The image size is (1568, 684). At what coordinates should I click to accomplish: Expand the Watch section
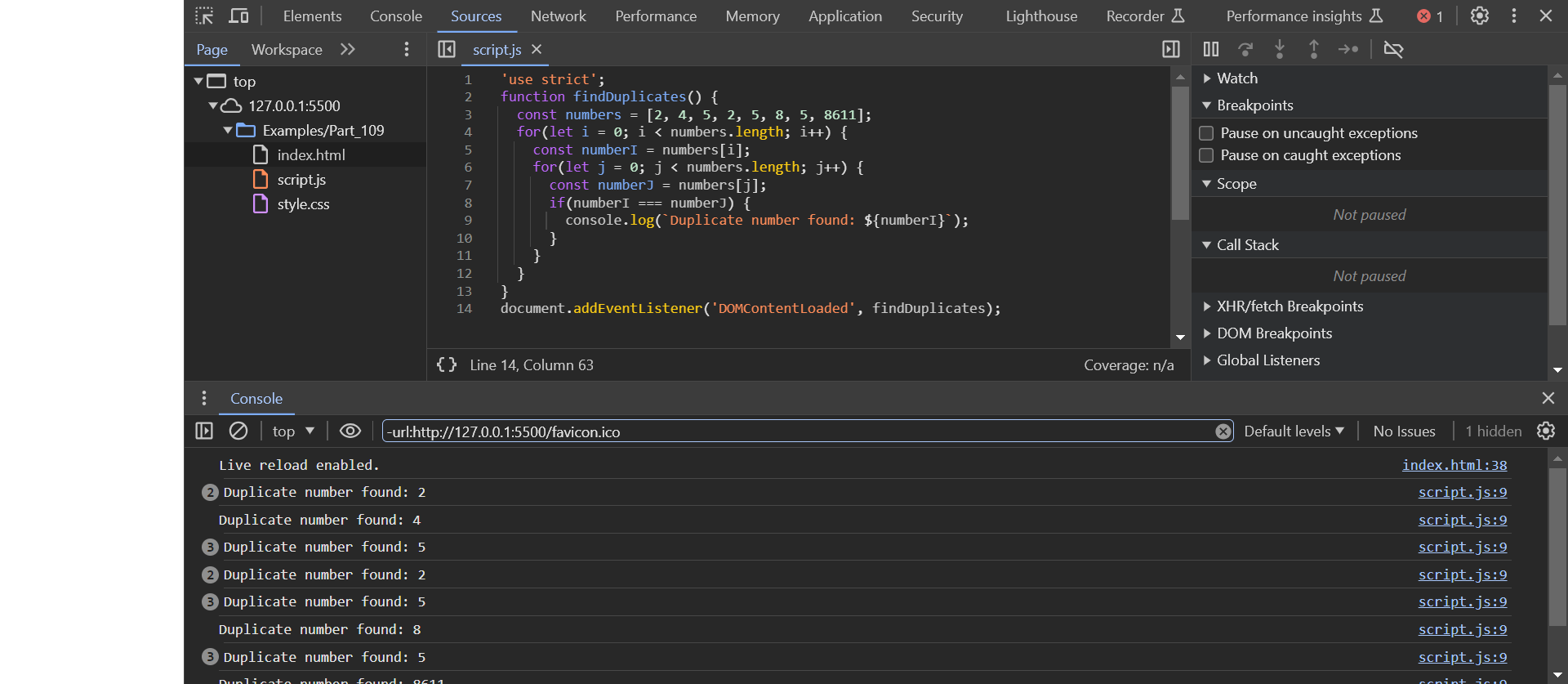click(x=1236, y=78)
